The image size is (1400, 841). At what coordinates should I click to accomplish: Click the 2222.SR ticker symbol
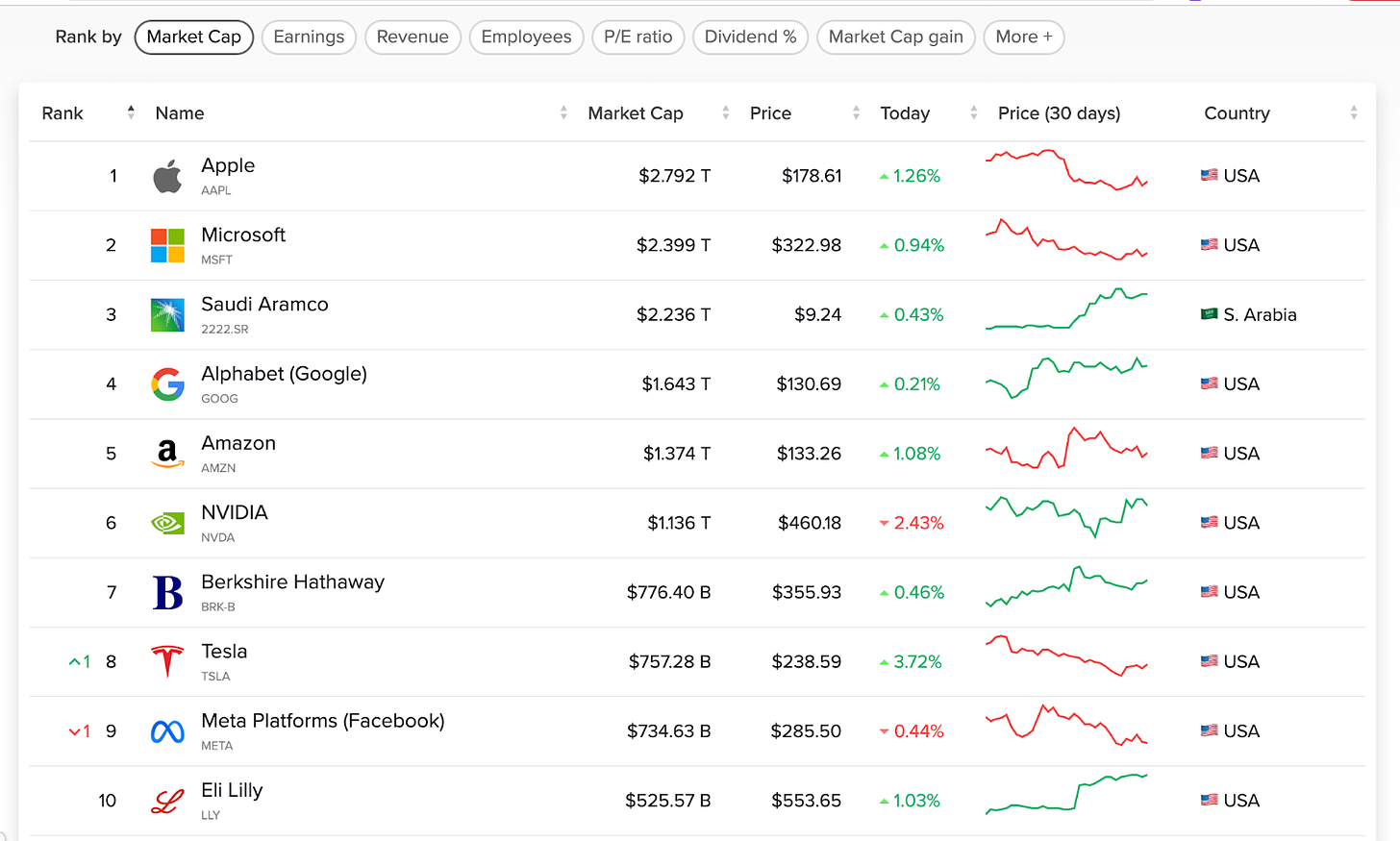point(224,330)
